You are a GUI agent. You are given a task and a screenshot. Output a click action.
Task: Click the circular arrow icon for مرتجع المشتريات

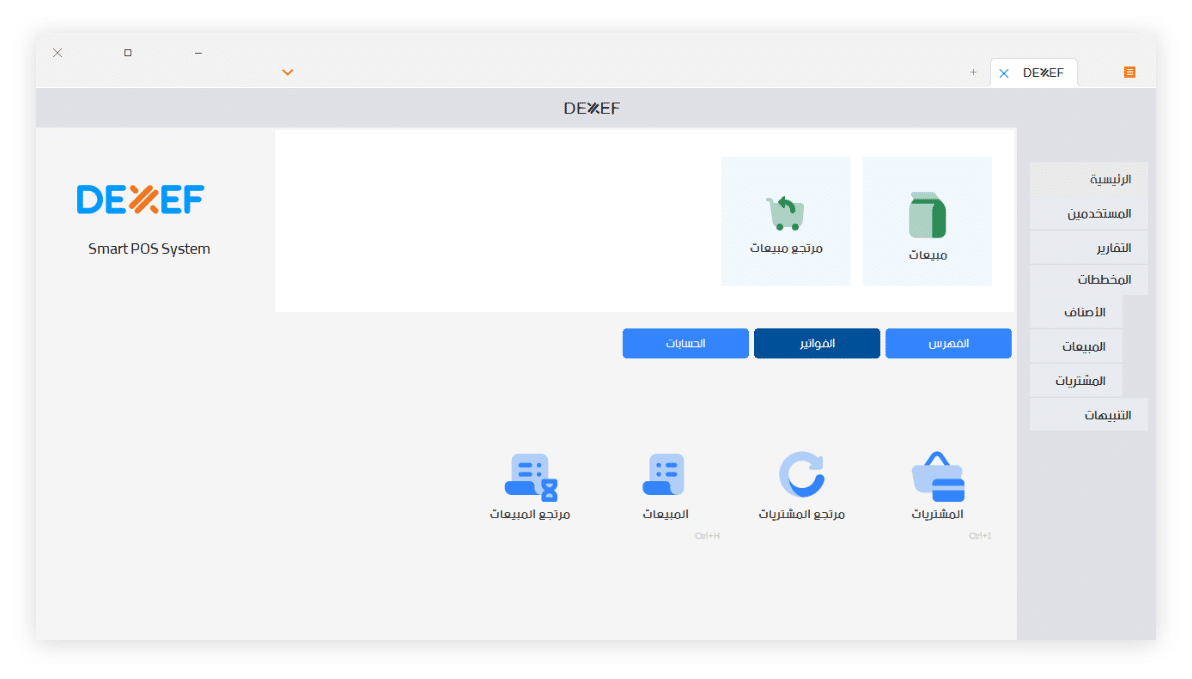pyautogui.click(x=801, y=477)
